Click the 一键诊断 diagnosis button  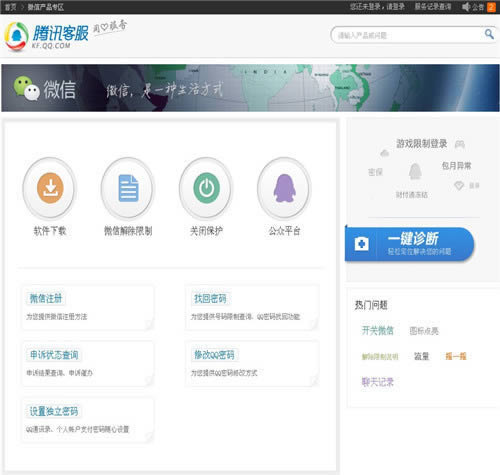[409, 244]
